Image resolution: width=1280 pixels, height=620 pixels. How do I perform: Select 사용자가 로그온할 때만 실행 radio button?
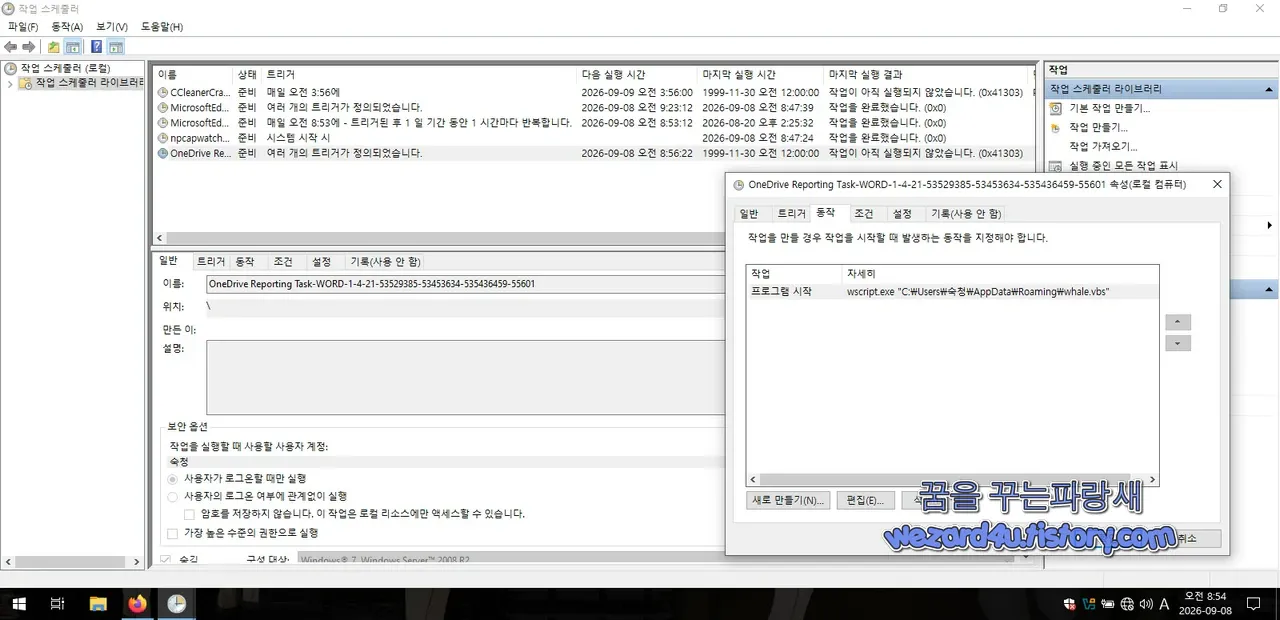point(173,479)
